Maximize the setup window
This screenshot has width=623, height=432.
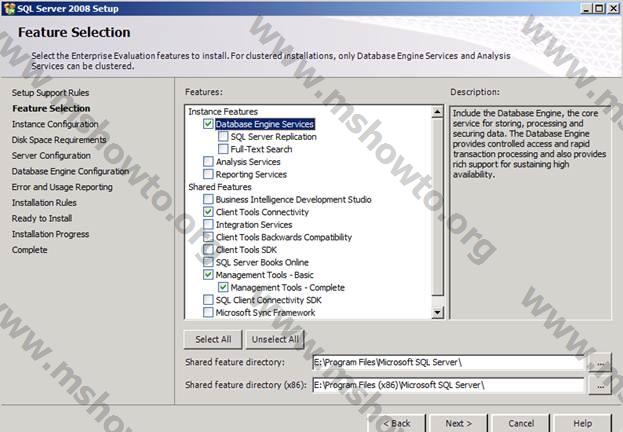[x=600, y=8]
